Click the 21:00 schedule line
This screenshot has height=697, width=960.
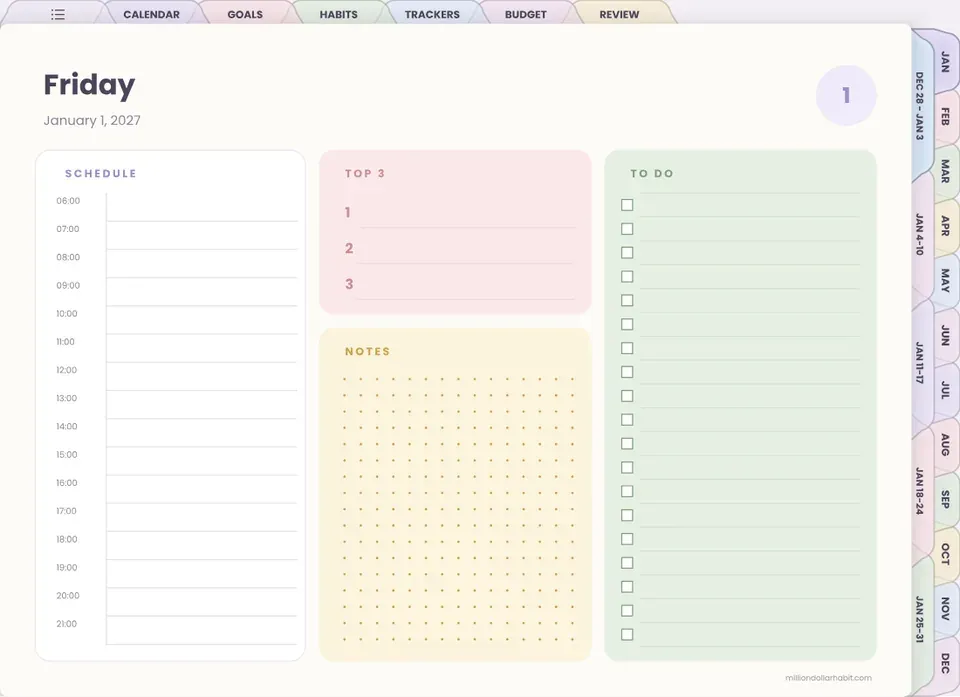(202, 630)
